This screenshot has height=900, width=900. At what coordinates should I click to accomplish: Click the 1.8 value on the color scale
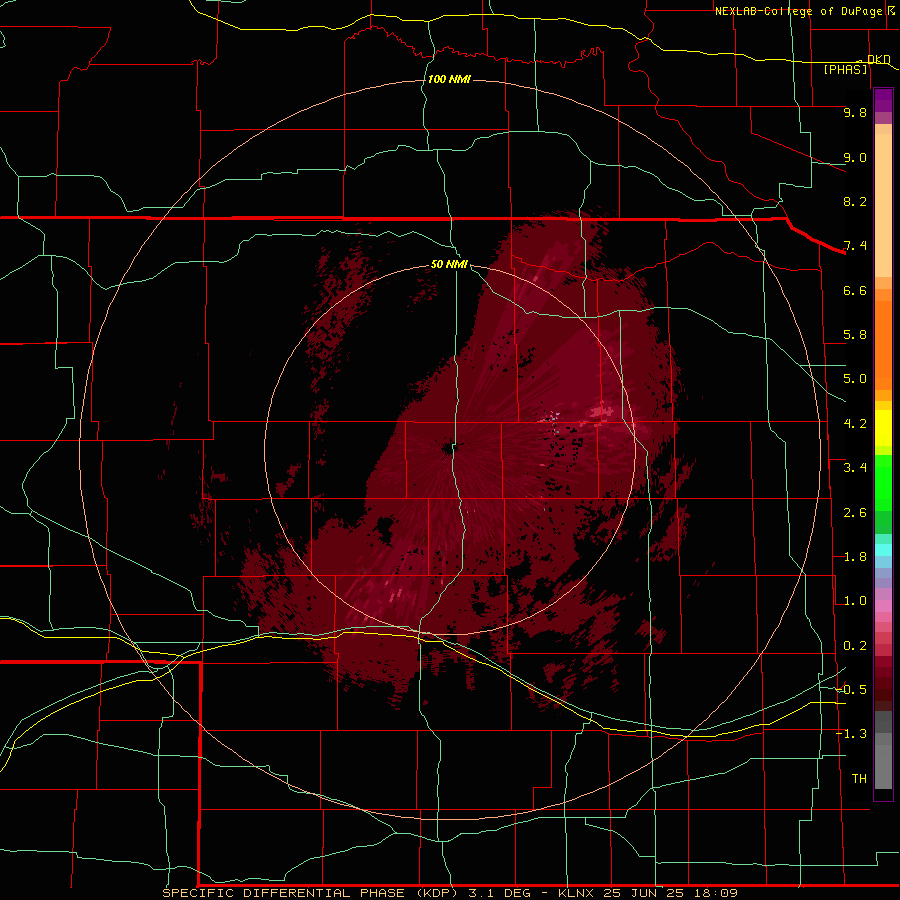coord(855,557)
